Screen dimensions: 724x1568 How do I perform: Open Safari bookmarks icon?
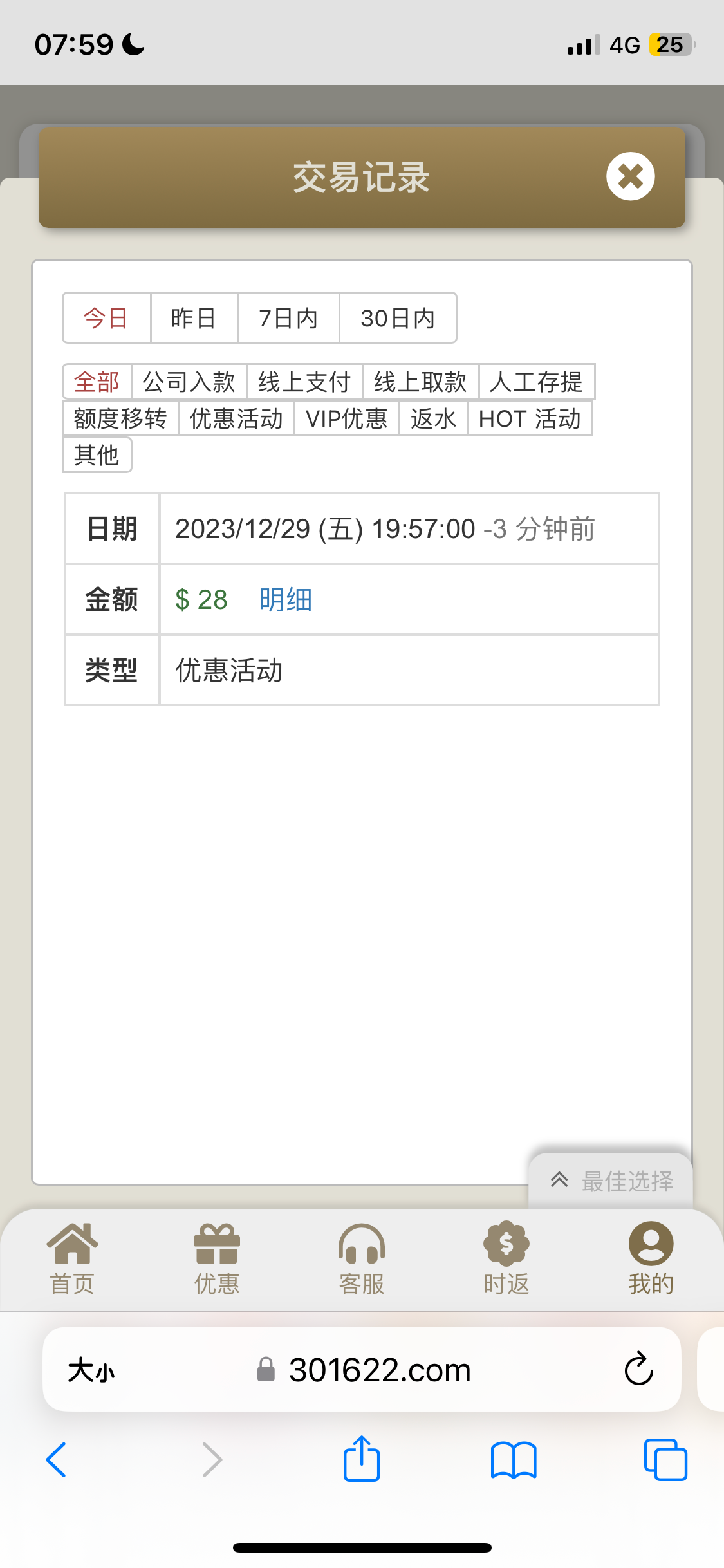513,1459
